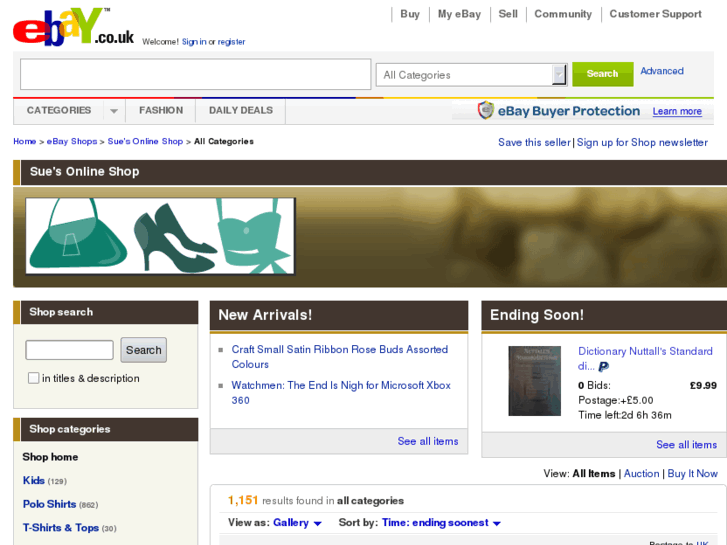The image size is (727, 545).
Task: Select the DAILY DEALS tab
Action: 241,110
